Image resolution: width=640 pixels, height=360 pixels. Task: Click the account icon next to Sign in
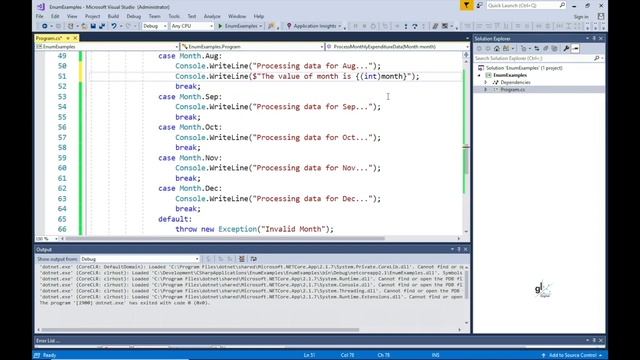pyautogui.click(x=601, y=16)
